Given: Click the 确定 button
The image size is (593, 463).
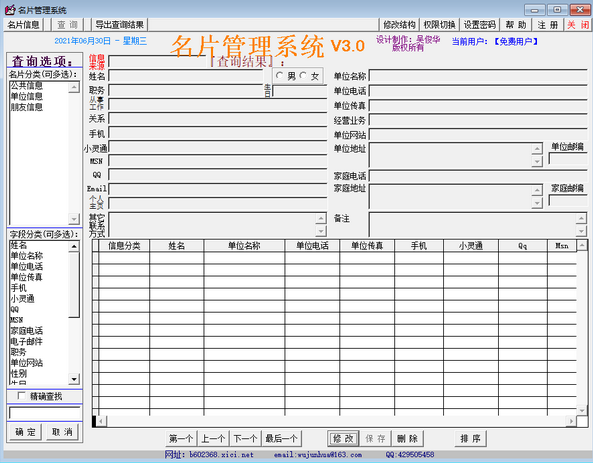Looking at the screenshot, I should pos(25,432).
